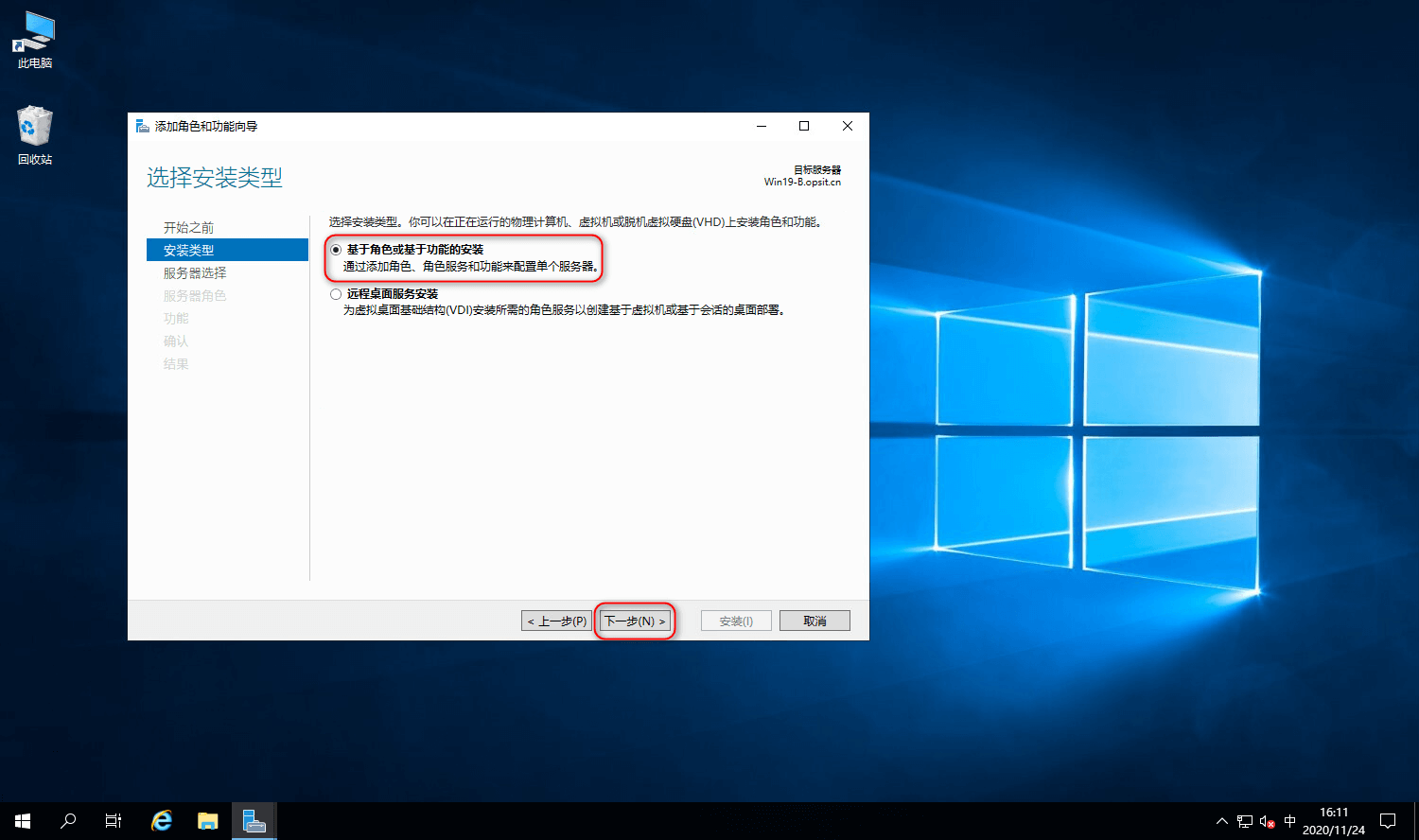Viewport: 1419px width, 840px height.
Task: Click the 结果 step in sidebar
Action: 176,364
